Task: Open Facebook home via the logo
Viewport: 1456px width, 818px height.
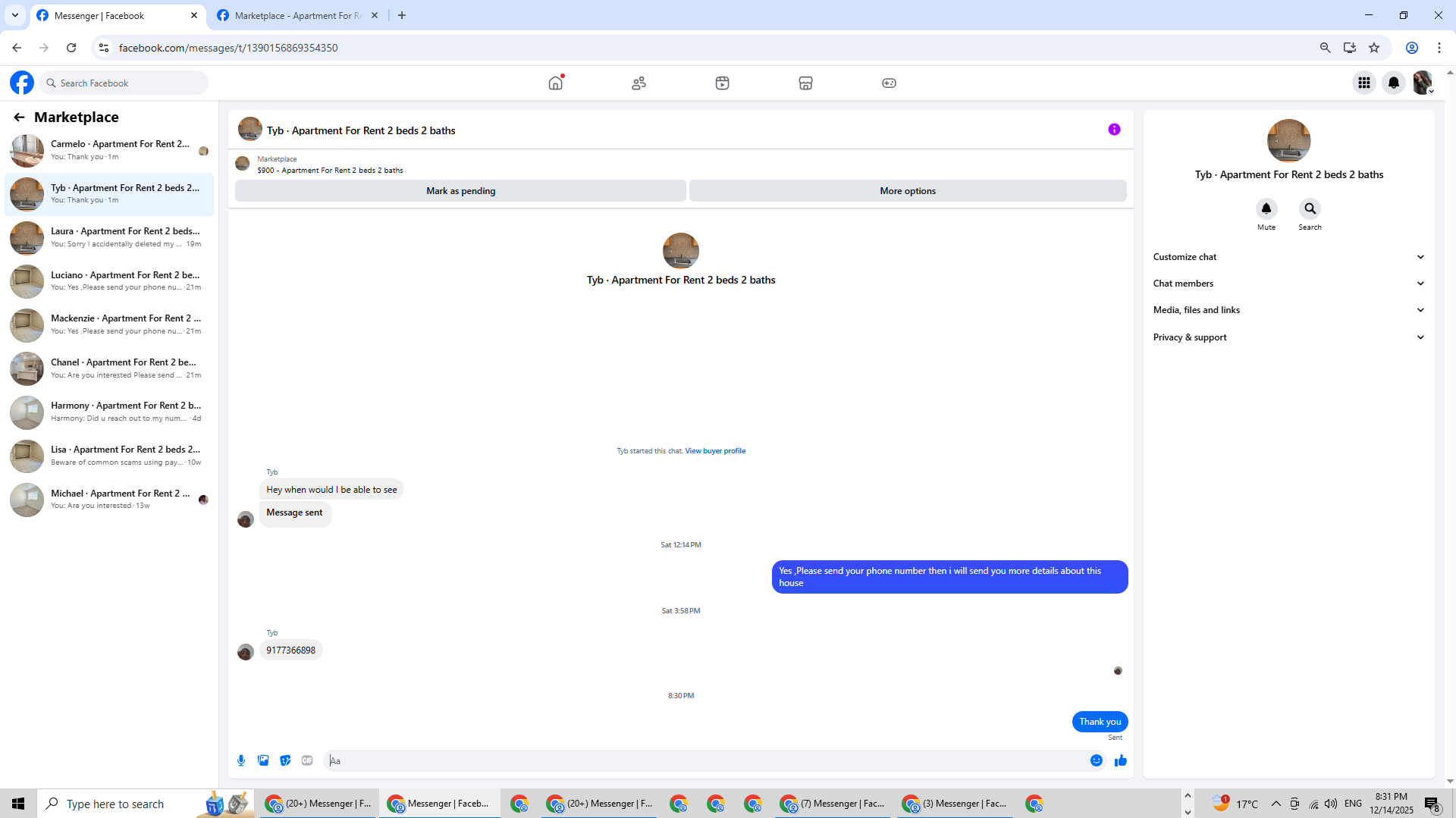Action: (x=22, y=83)
